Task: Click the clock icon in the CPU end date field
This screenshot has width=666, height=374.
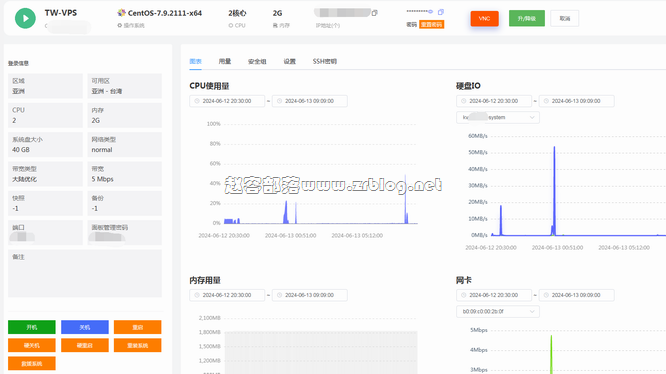Action: click(279, 101)
